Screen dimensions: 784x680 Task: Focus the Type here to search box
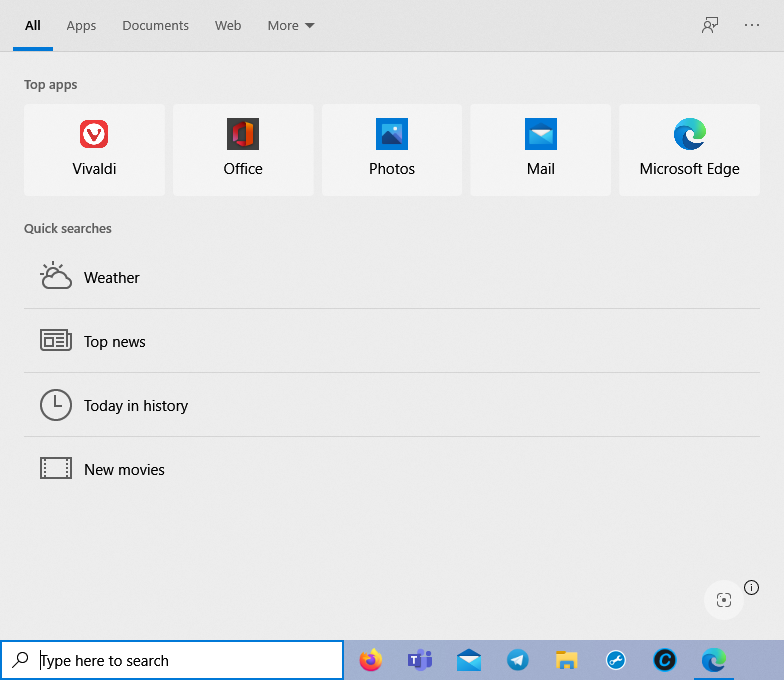pyautogui.click(x=172, y=660)
